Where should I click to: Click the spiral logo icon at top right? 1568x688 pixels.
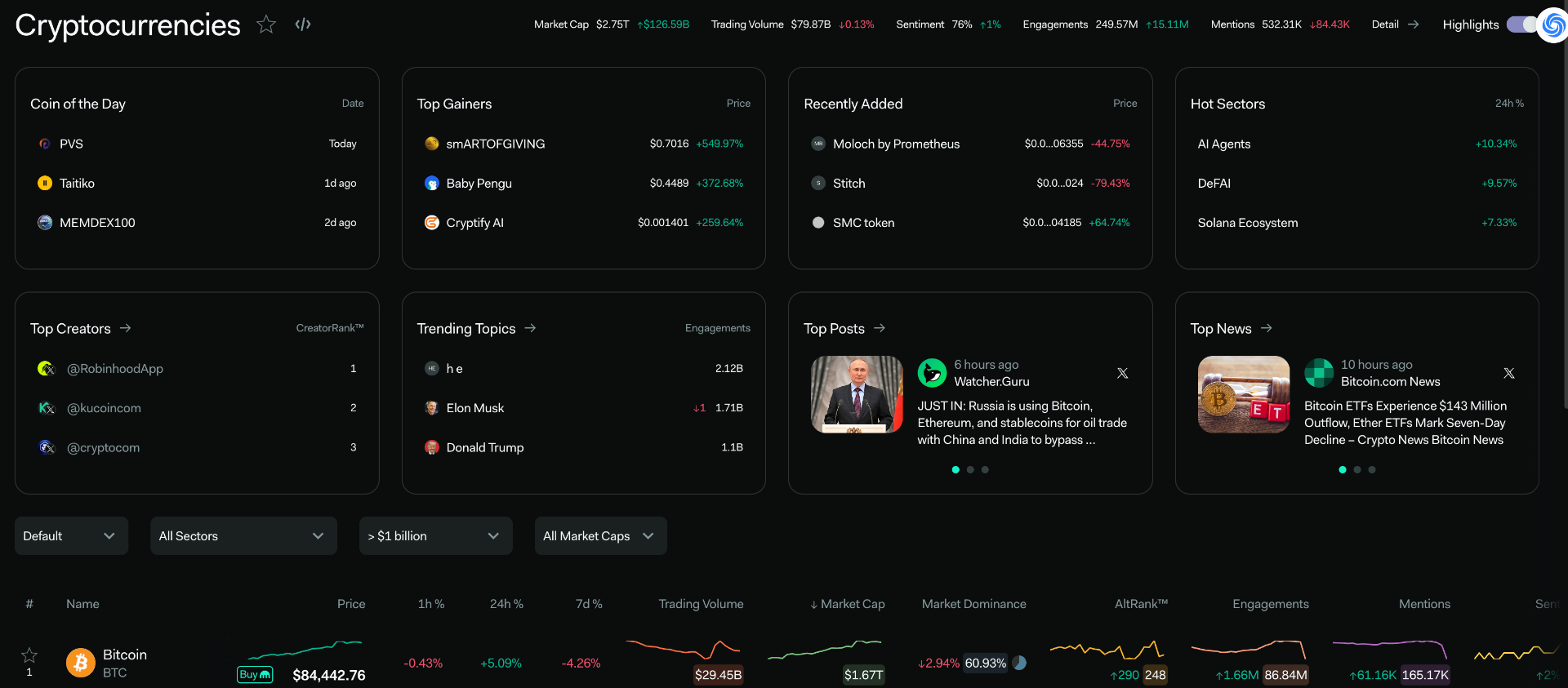coord(1552,25)
